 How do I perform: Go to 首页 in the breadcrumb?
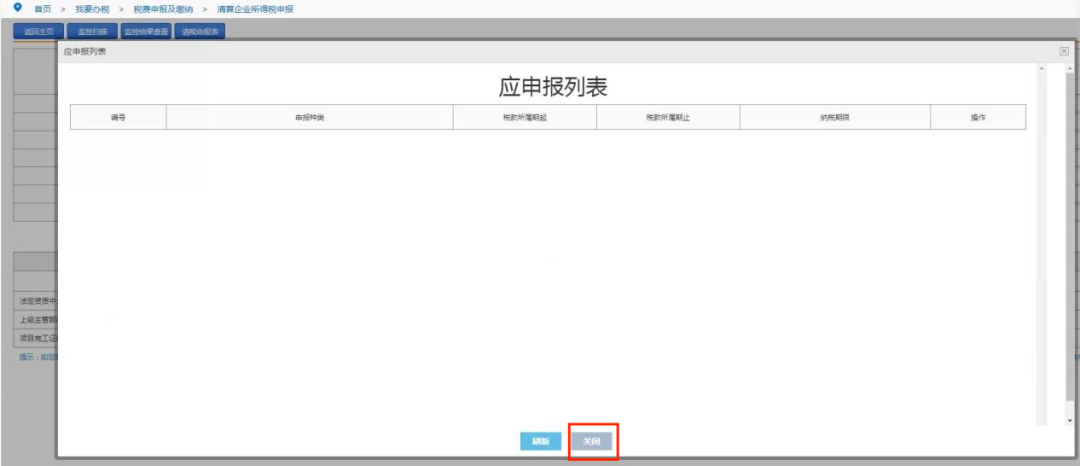[x=43, y=9]
